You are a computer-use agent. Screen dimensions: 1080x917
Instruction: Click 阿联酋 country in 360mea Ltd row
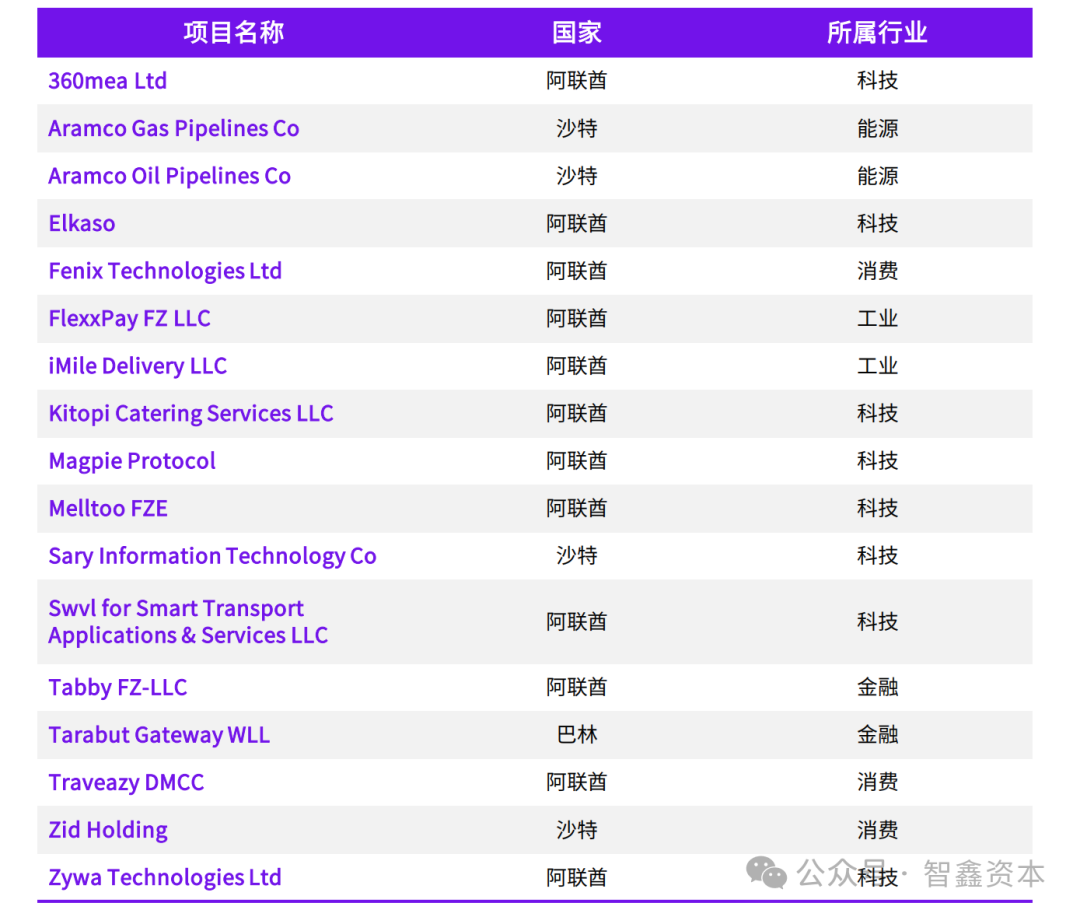coord(577,81)
